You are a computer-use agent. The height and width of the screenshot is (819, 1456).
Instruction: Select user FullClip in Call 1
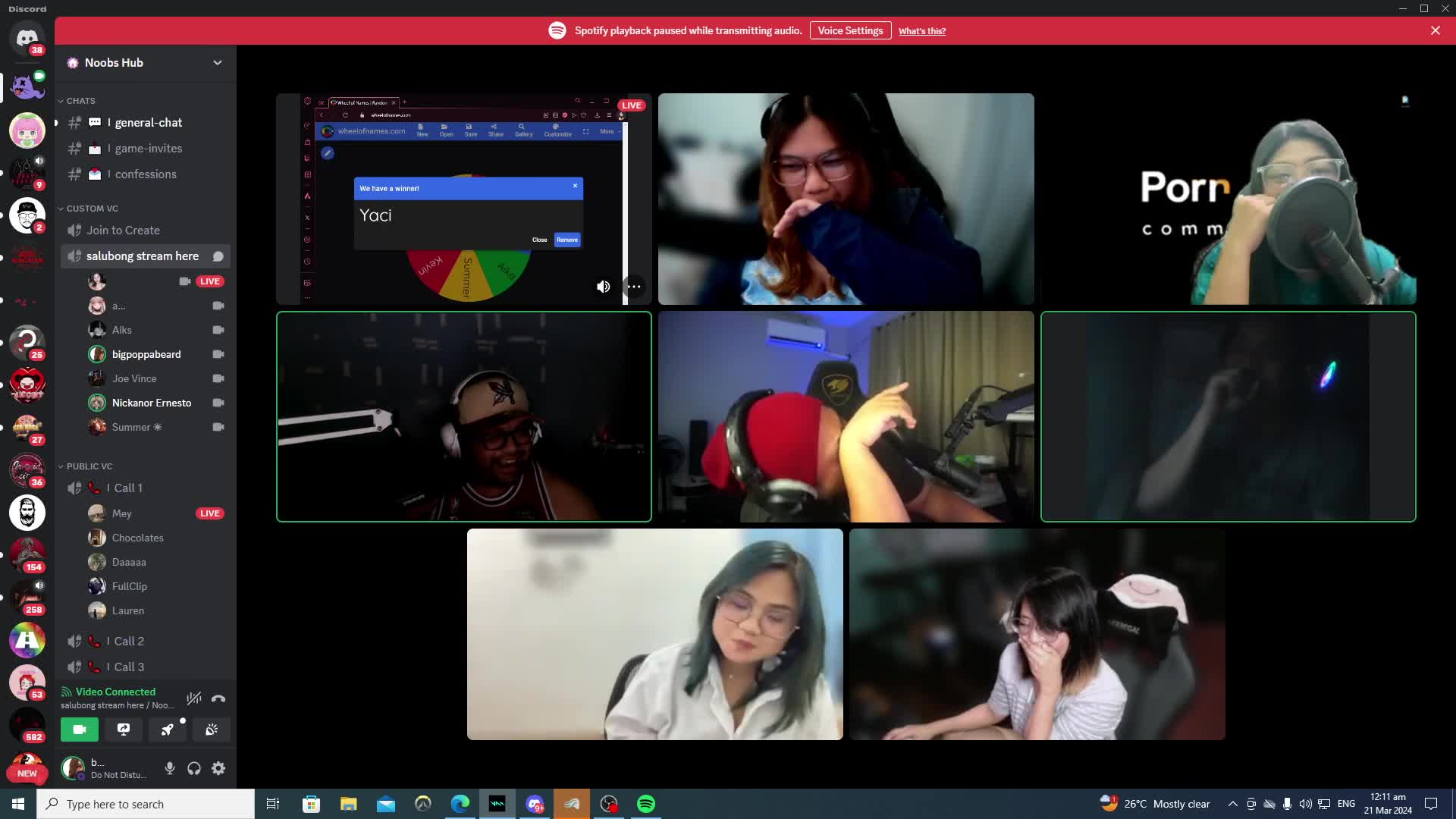155,586
